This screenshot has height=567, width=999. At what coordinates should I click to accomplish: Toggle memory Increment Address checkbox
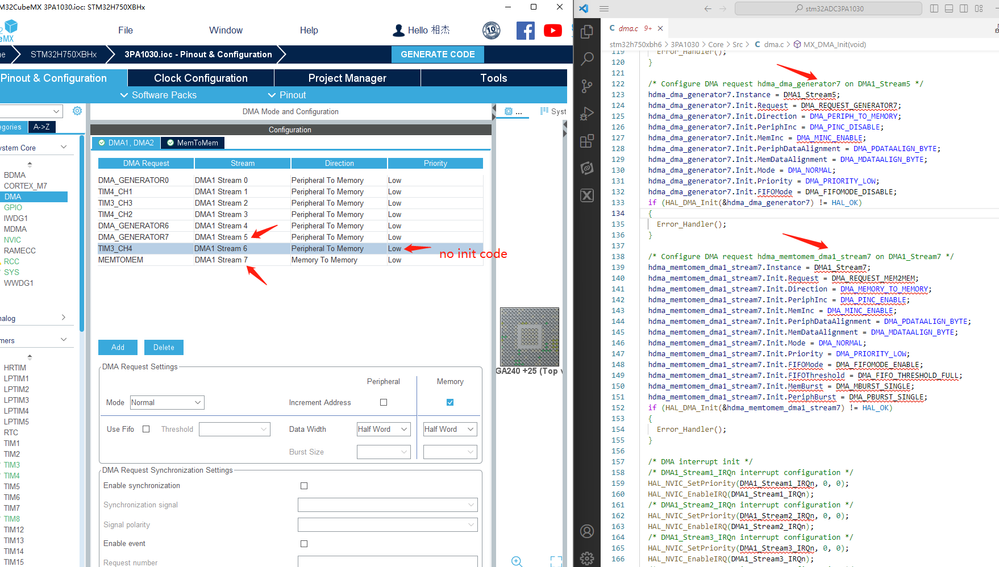tap(450, 402)
